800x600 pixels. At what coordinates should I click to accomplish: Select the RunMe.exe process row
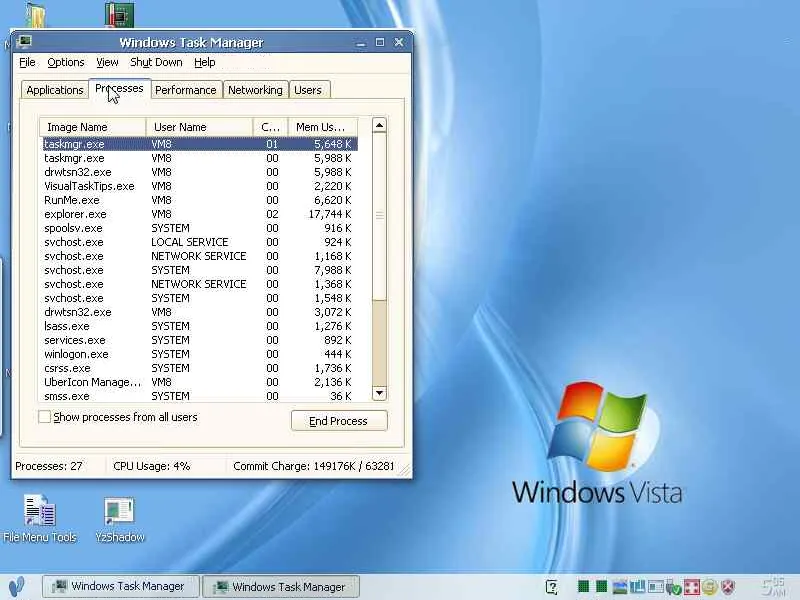pos(199,200)
